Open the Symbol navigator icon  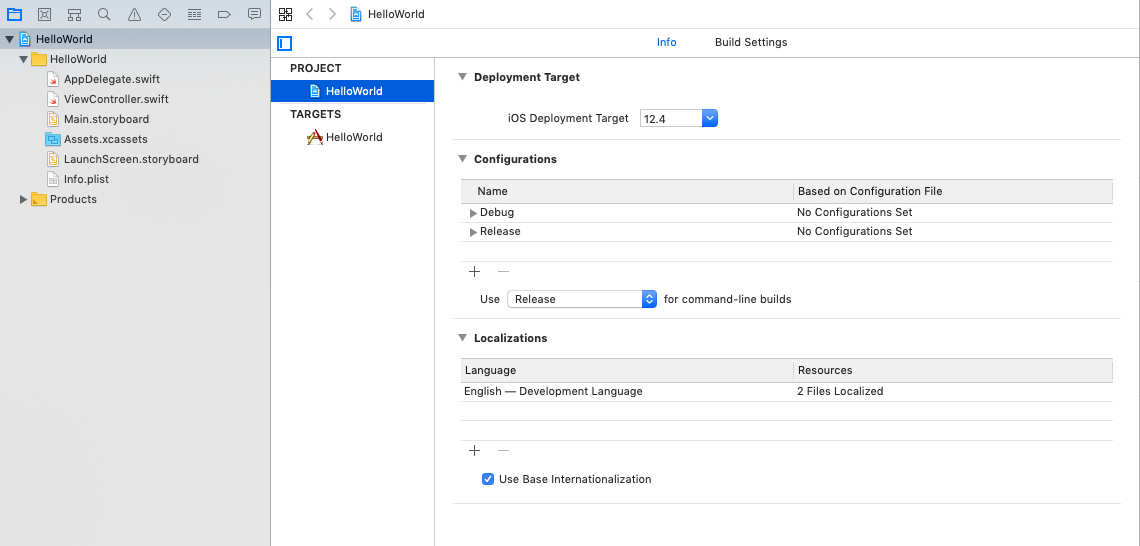point(74,15)
